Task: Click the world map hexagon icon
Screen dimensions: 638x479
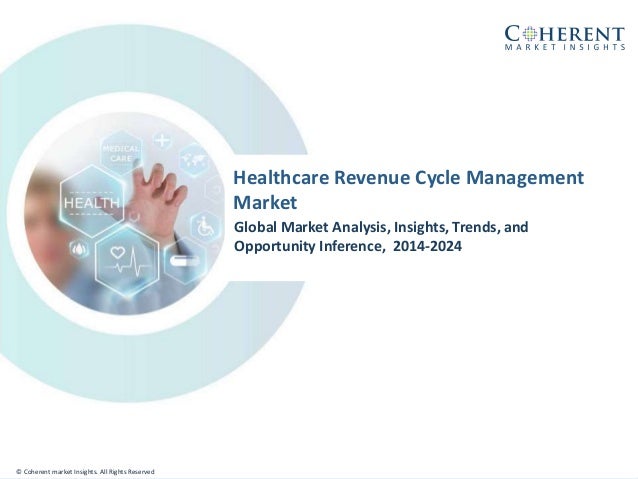Action: pyautogui.click(x=194, y=160)
